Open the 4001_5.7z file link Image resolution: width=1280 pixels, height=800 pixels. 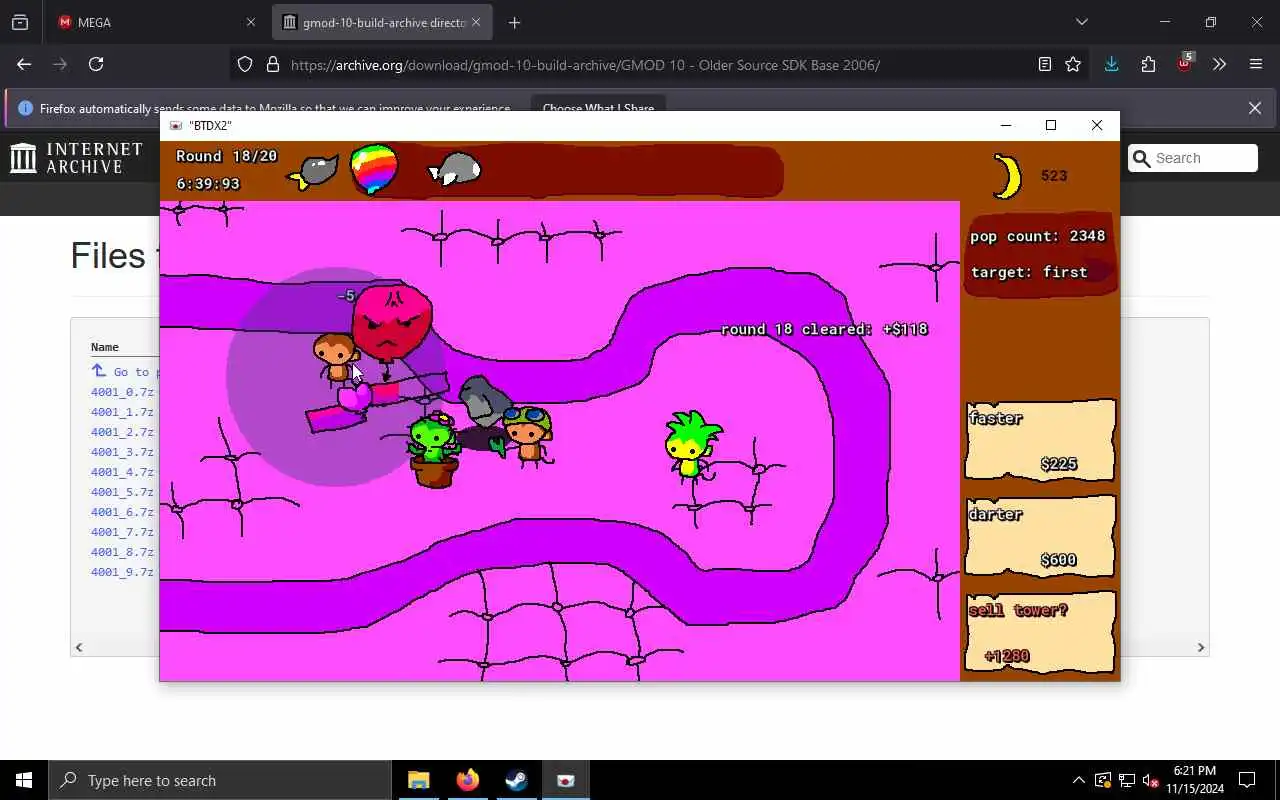click(122, 492)
